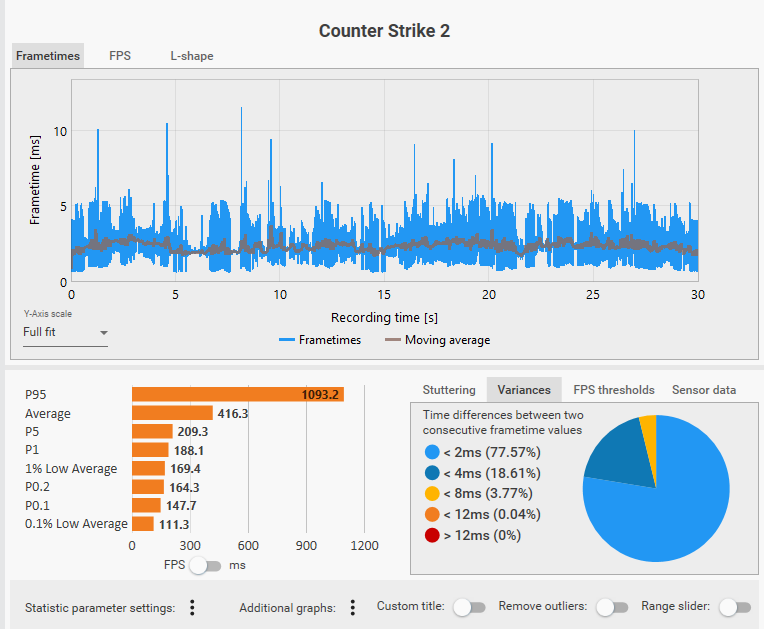Click the orange under-12ms legend circle

(432, 515)
